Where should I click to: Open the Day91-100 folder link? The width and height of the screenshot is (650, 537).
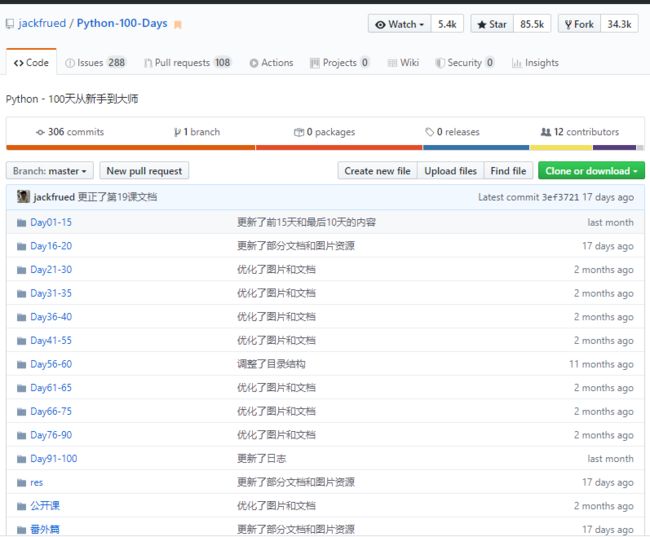(53, 459)
